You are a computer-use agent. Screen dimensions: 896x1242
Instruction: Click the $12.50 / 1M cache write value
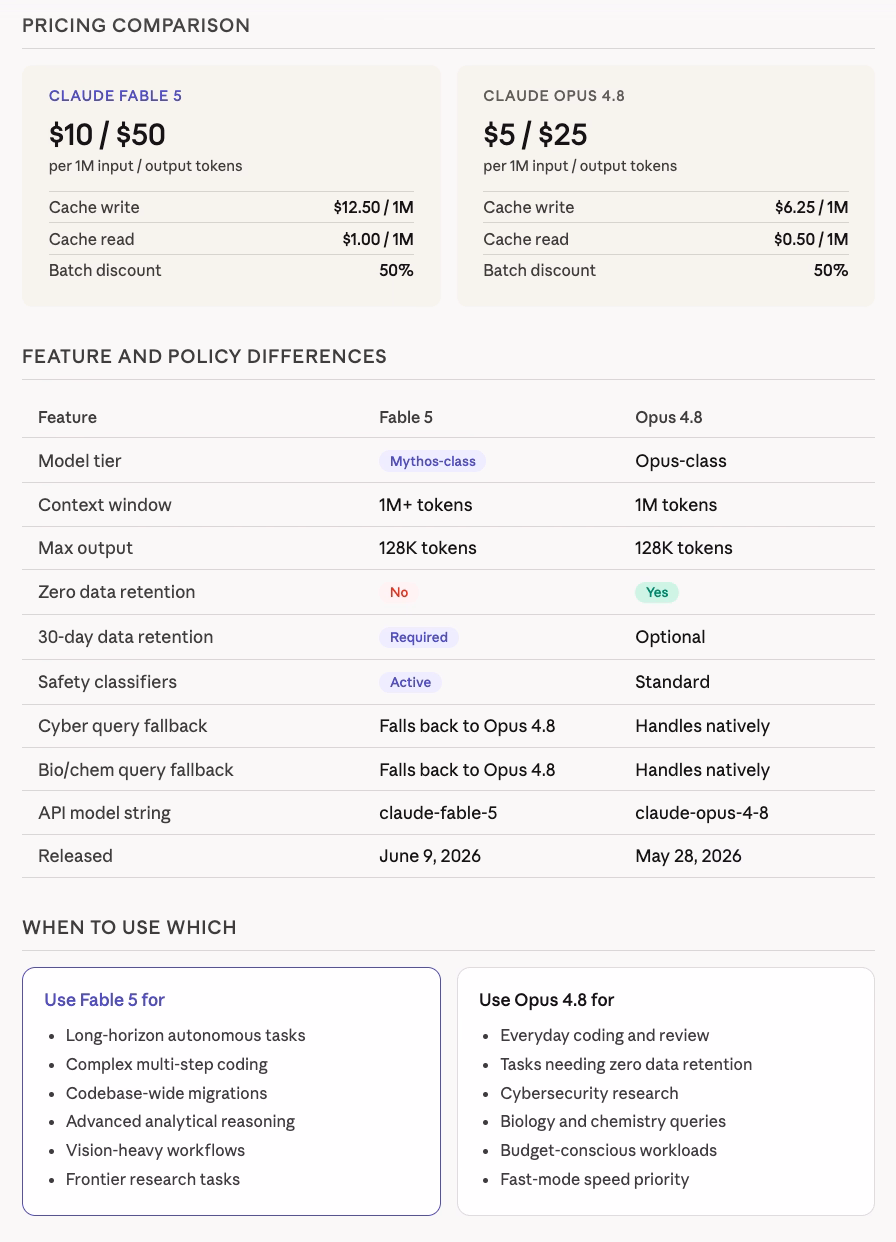coord(373,207)
